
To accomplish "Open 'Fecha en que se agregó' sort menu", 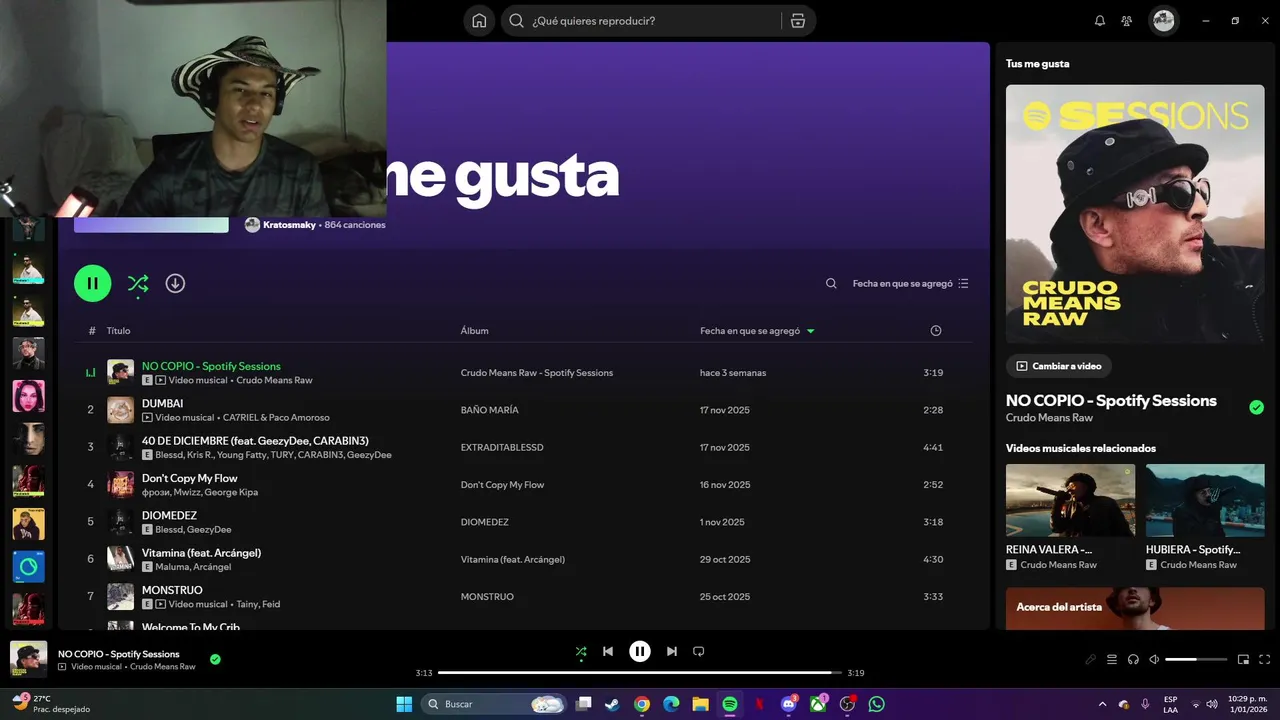I will pos(910,283).
